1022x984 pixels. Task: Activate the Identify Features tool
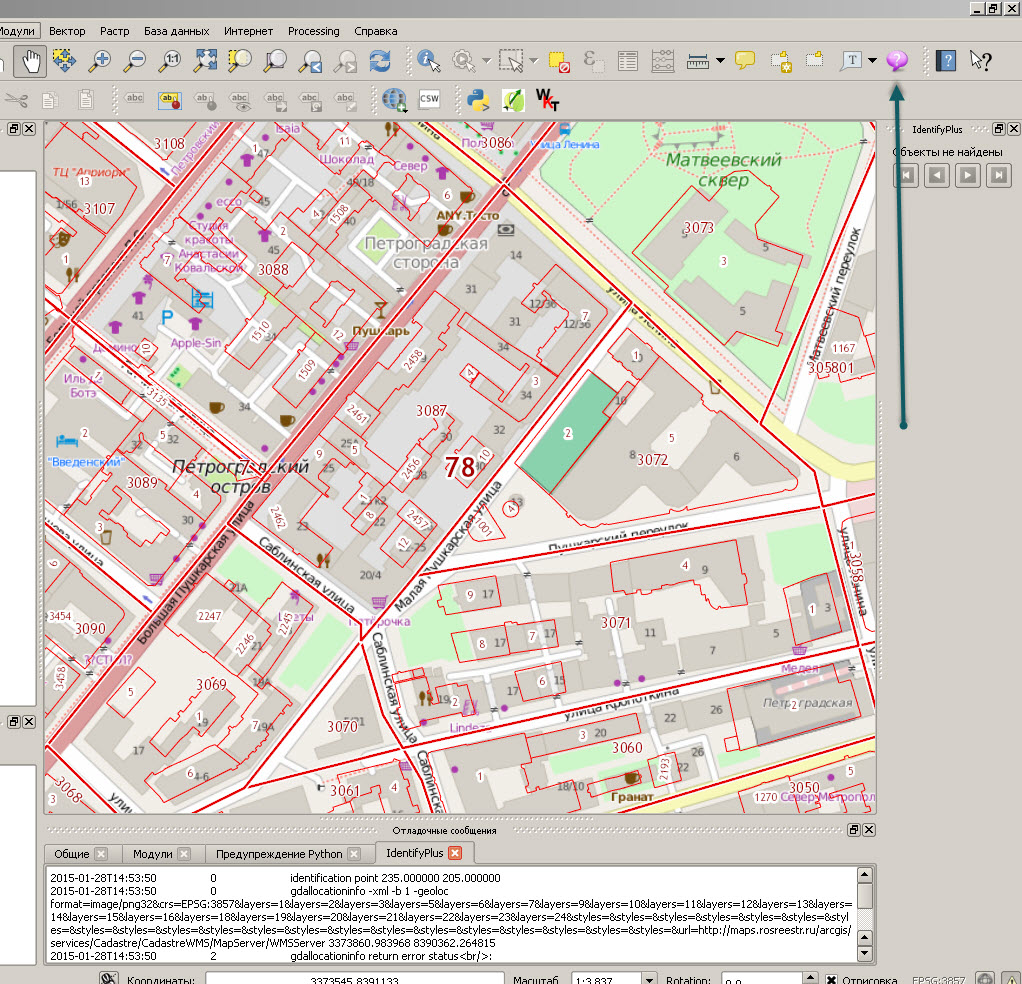(429, 61)
